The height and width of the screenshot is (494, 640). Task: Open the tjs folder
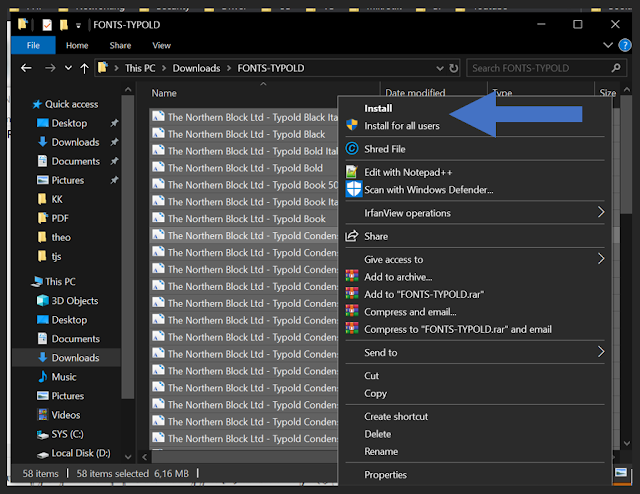point(56,256)
